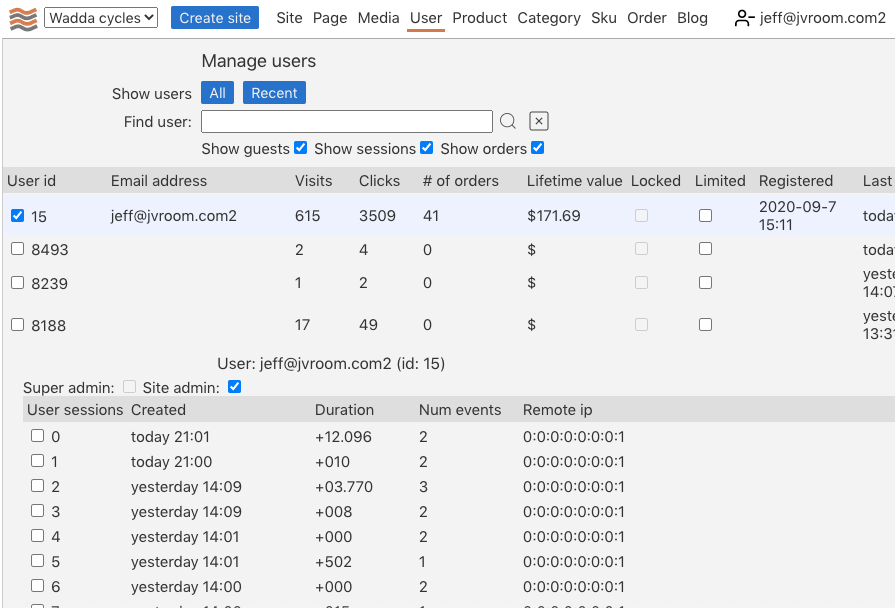Select the User menu tab
895x608 pixels.
(426, 18)
